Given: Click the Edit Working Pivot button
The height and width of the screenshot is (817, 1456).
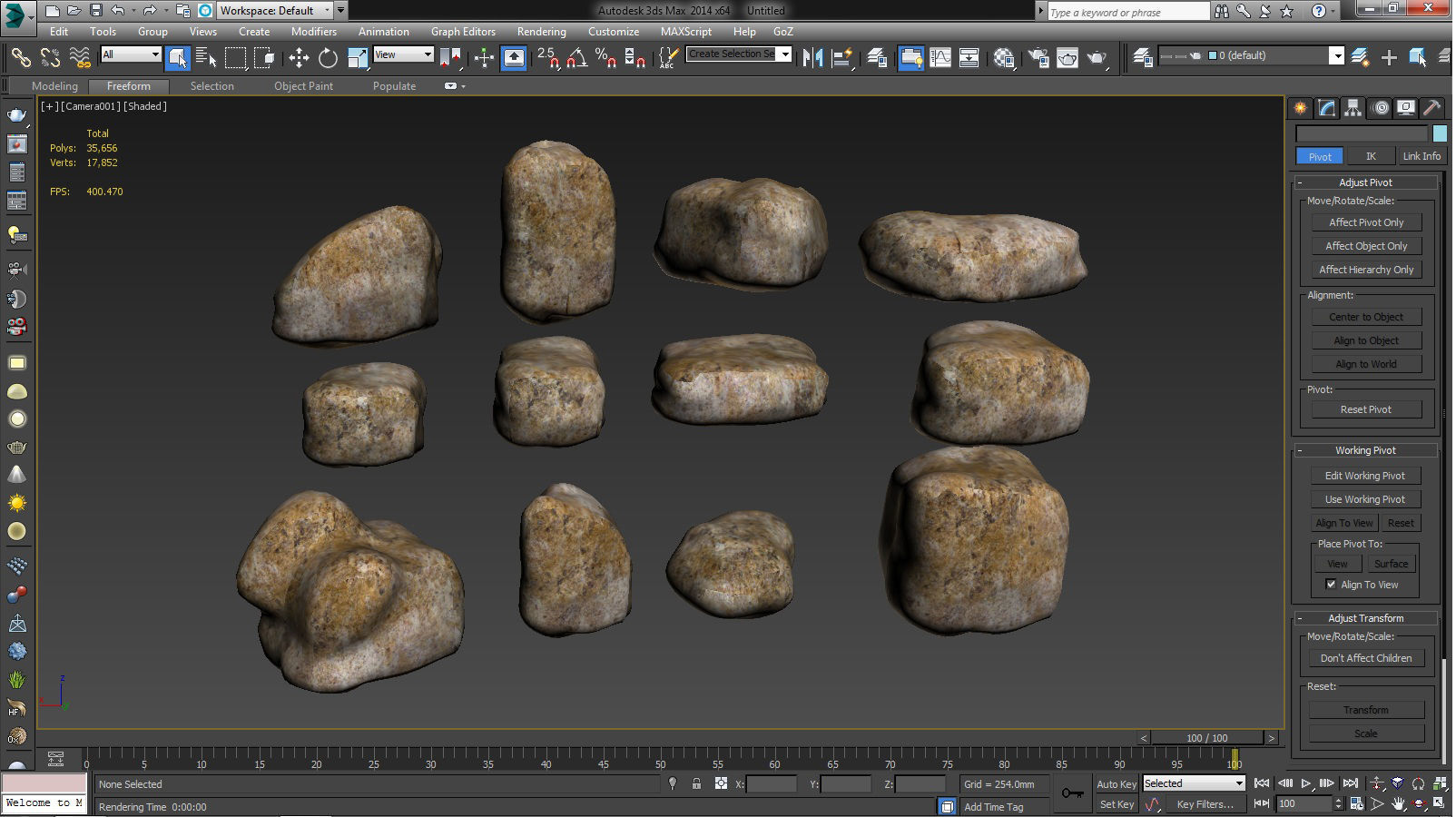Looking at the screenshot, I should (1365, 476).
